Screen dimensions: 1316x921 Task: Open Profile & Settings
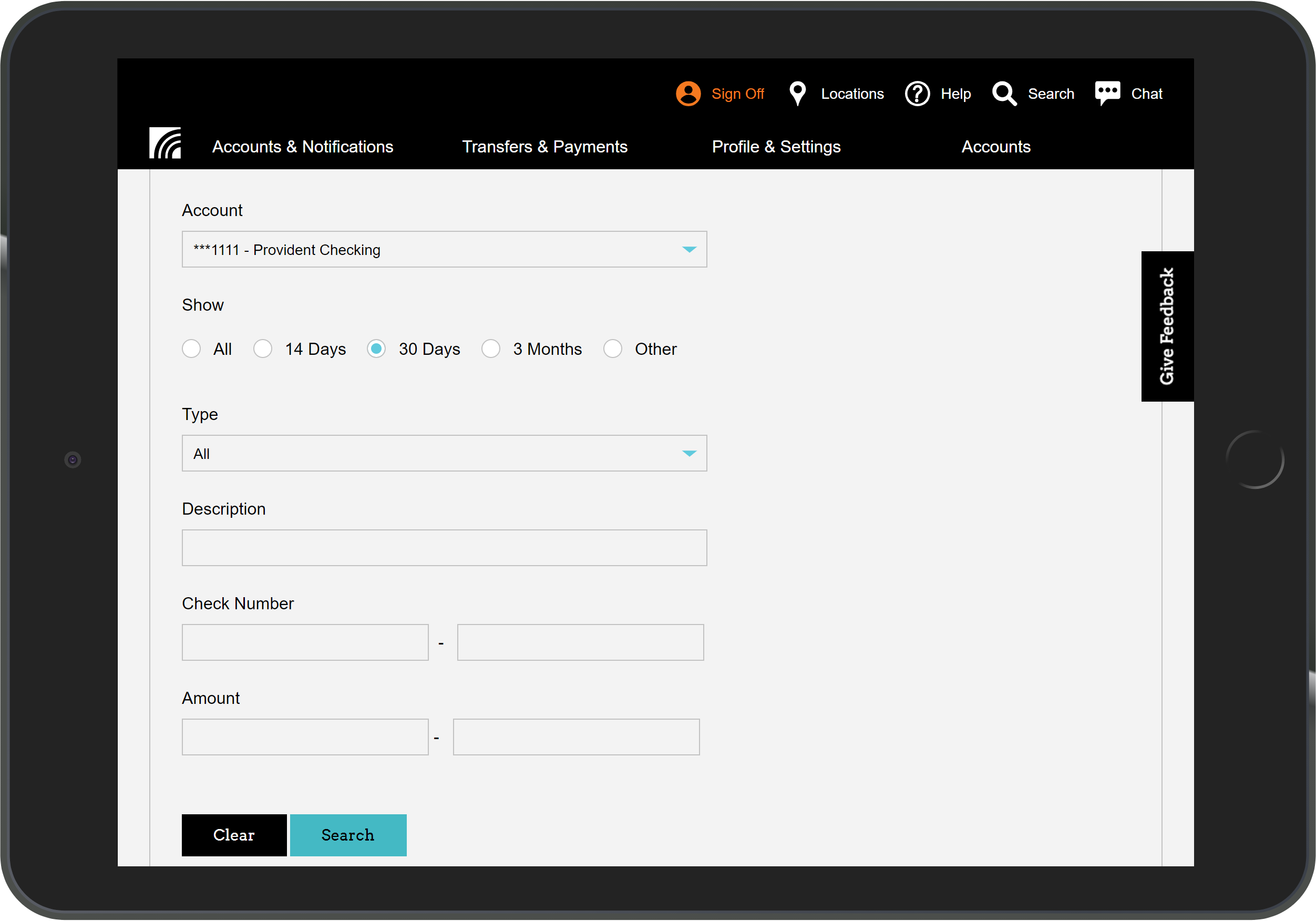coord(776,146)
